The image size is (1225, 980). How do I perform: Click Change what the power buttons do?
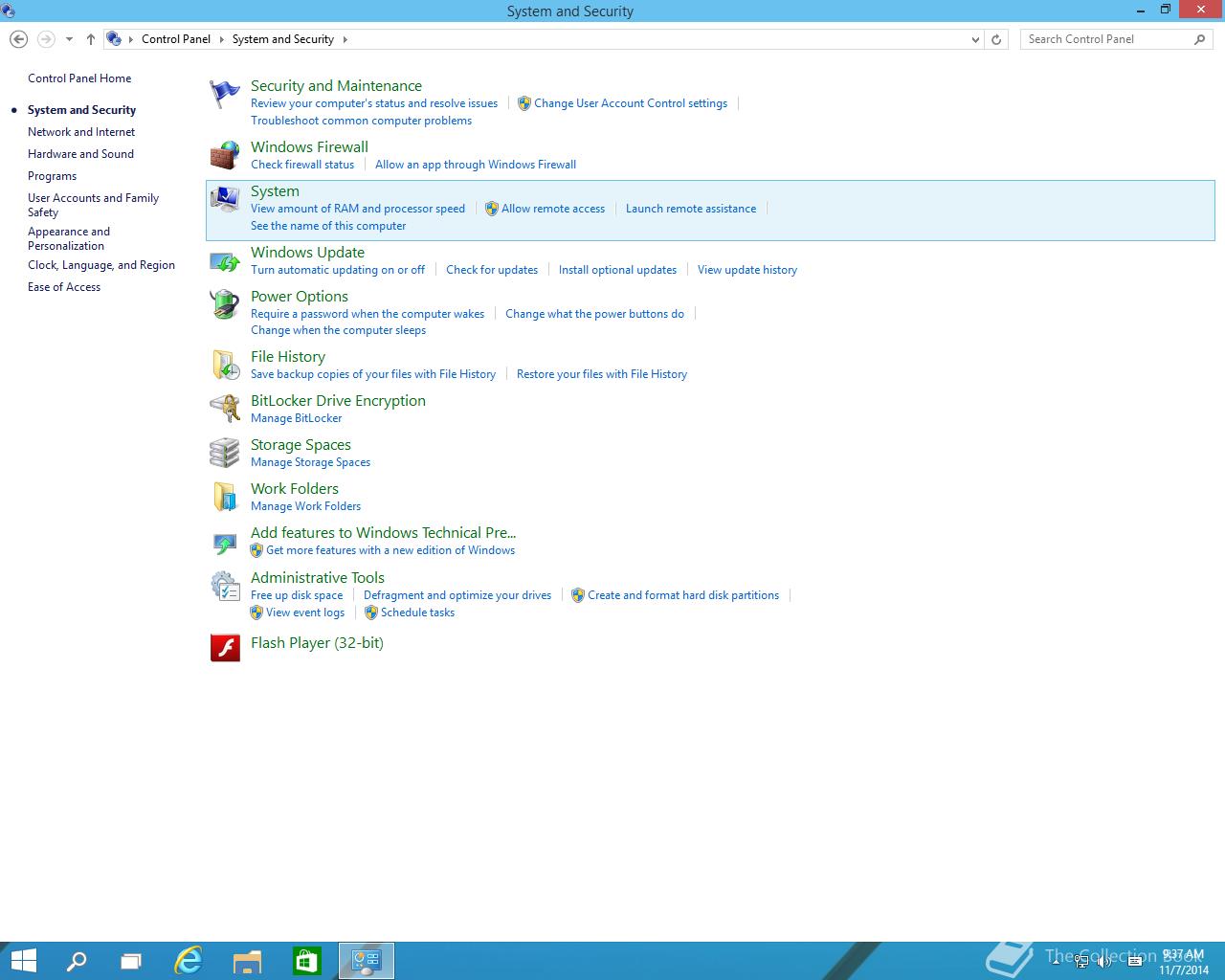(x=595, y=314)
